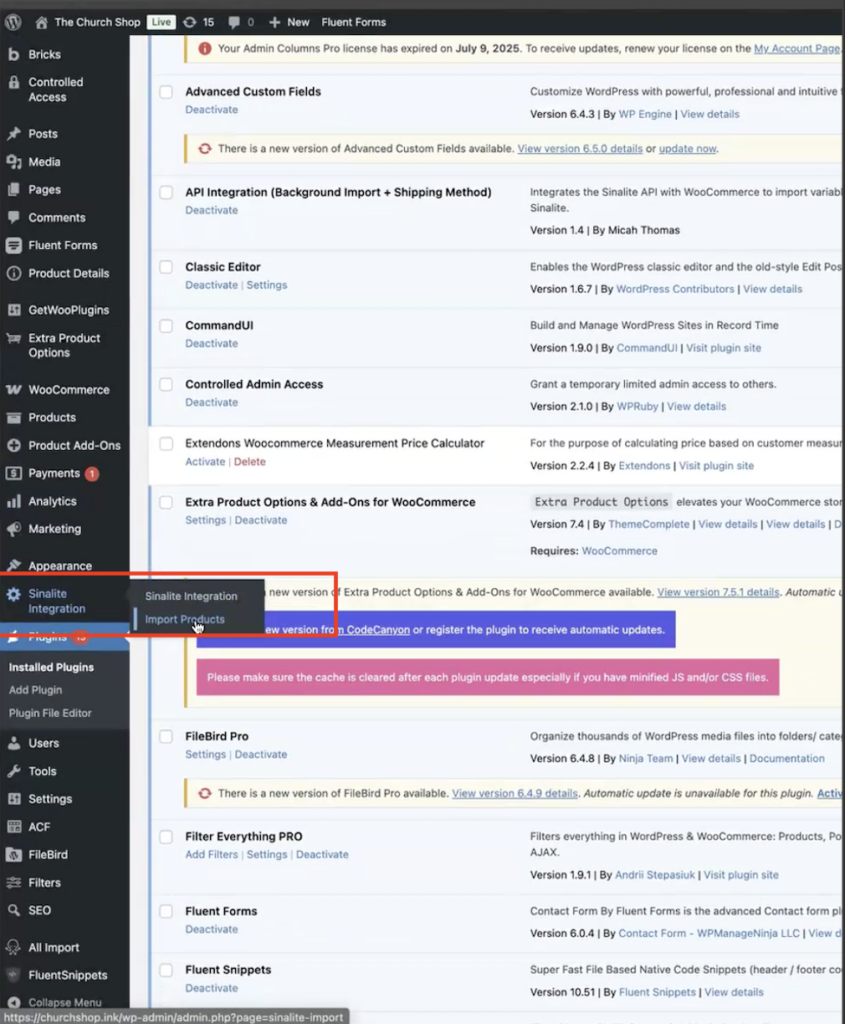Click the WooCommerce sidebar icon

[14, 390]
